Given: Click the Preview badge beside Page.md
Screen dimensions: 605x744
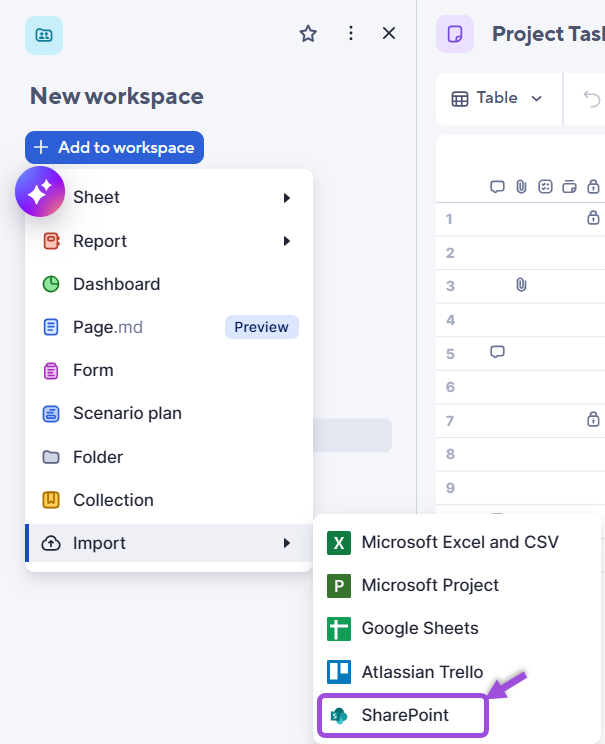Looking at the screenshot, I should pos(261,327).
